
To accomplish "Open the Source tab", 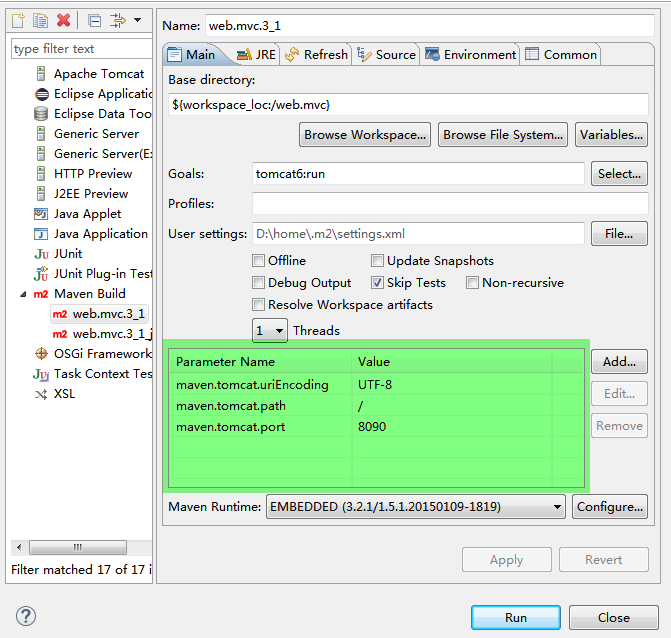I will click(x=386, y=55).
